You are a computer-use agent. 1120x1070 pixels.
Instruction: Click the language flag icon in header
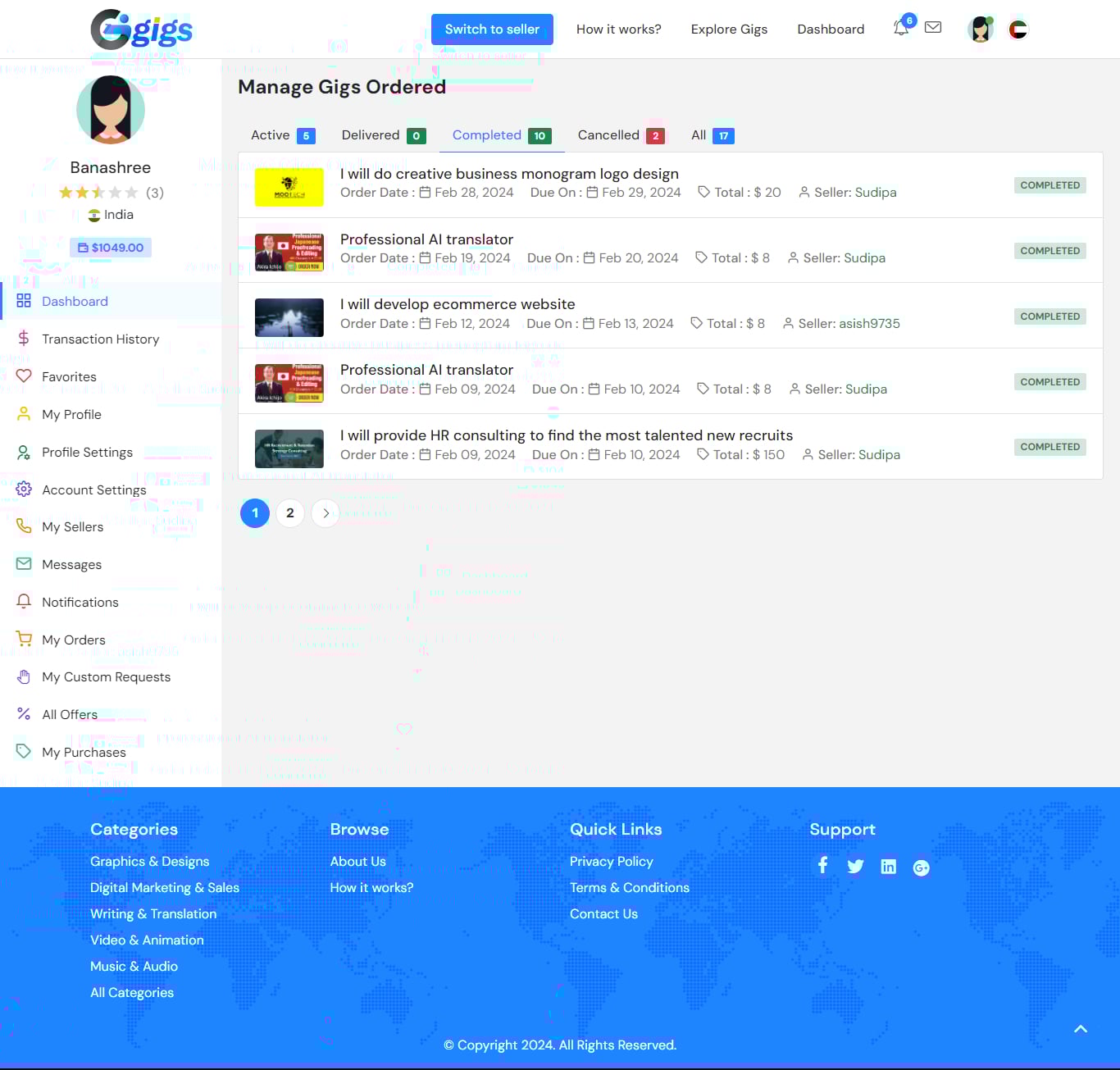(1018, 30)
